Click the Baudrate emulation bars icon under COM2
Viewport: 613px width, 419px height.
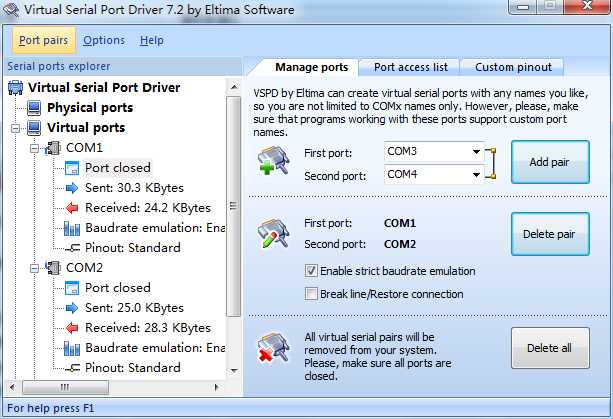pos(72,348)
